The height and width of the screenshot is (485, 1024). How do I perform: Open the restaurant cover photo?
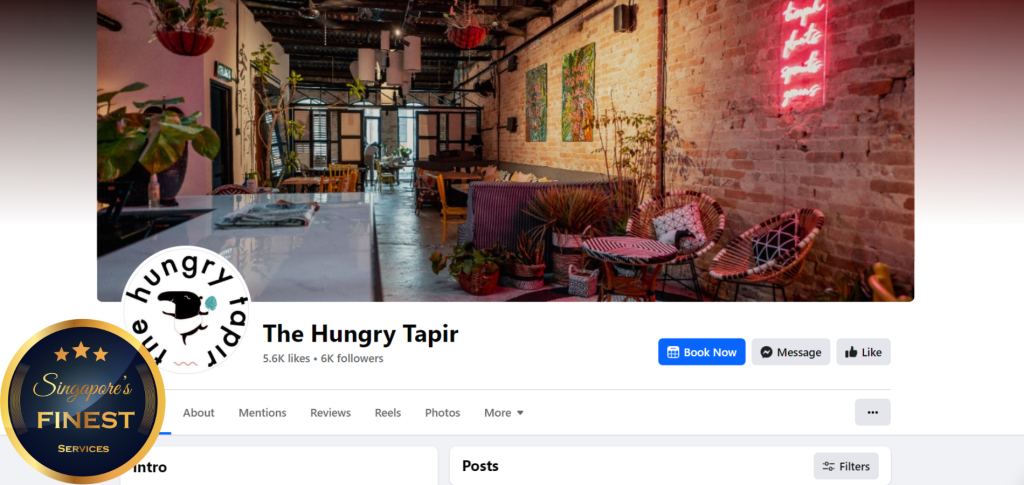pos(505,151)
